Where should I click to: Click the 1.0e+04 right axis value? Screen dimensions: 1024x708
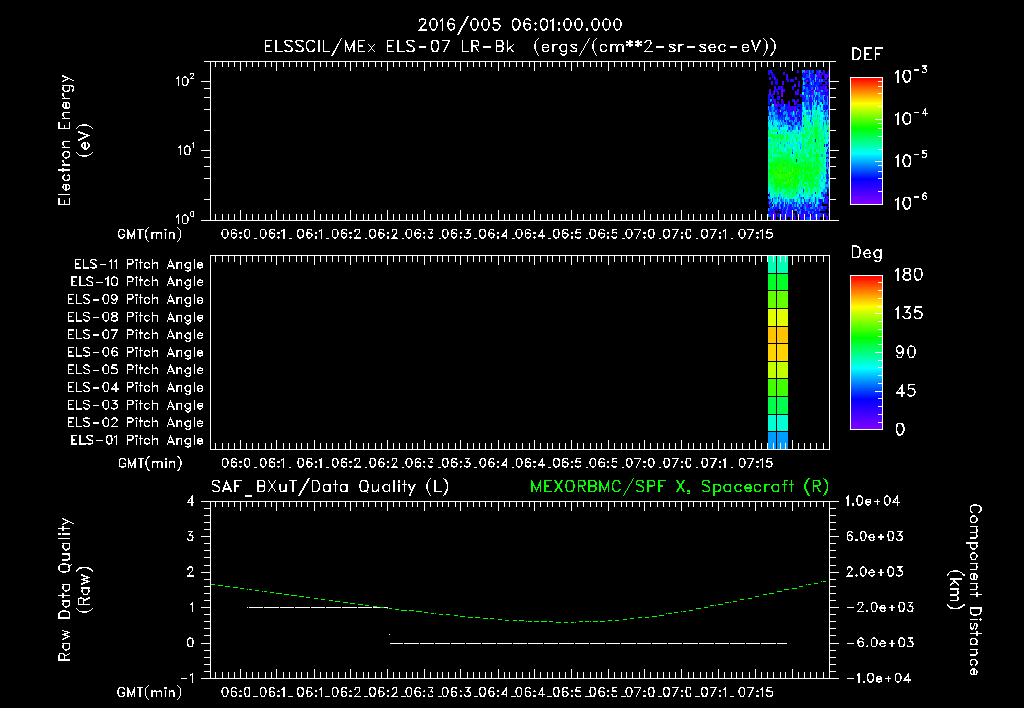pyautogui.click(x=872, y=501)
